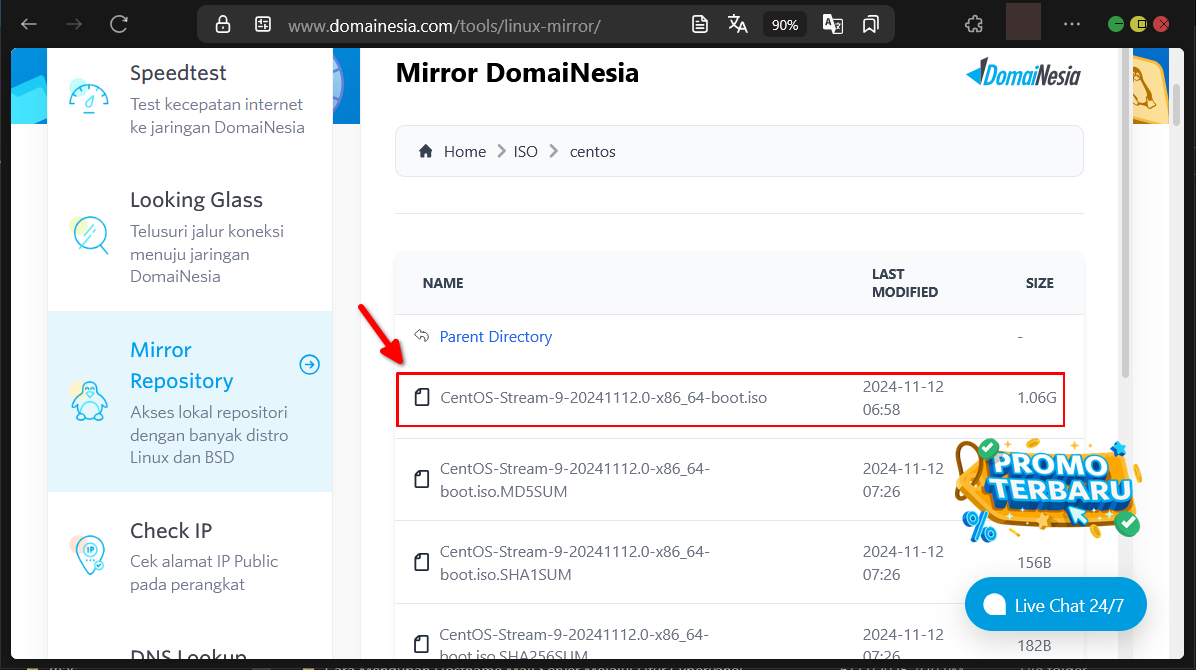Download CentOS-Stream-9-20241112.0-x86_64-boot.iso

pos(603,398)
